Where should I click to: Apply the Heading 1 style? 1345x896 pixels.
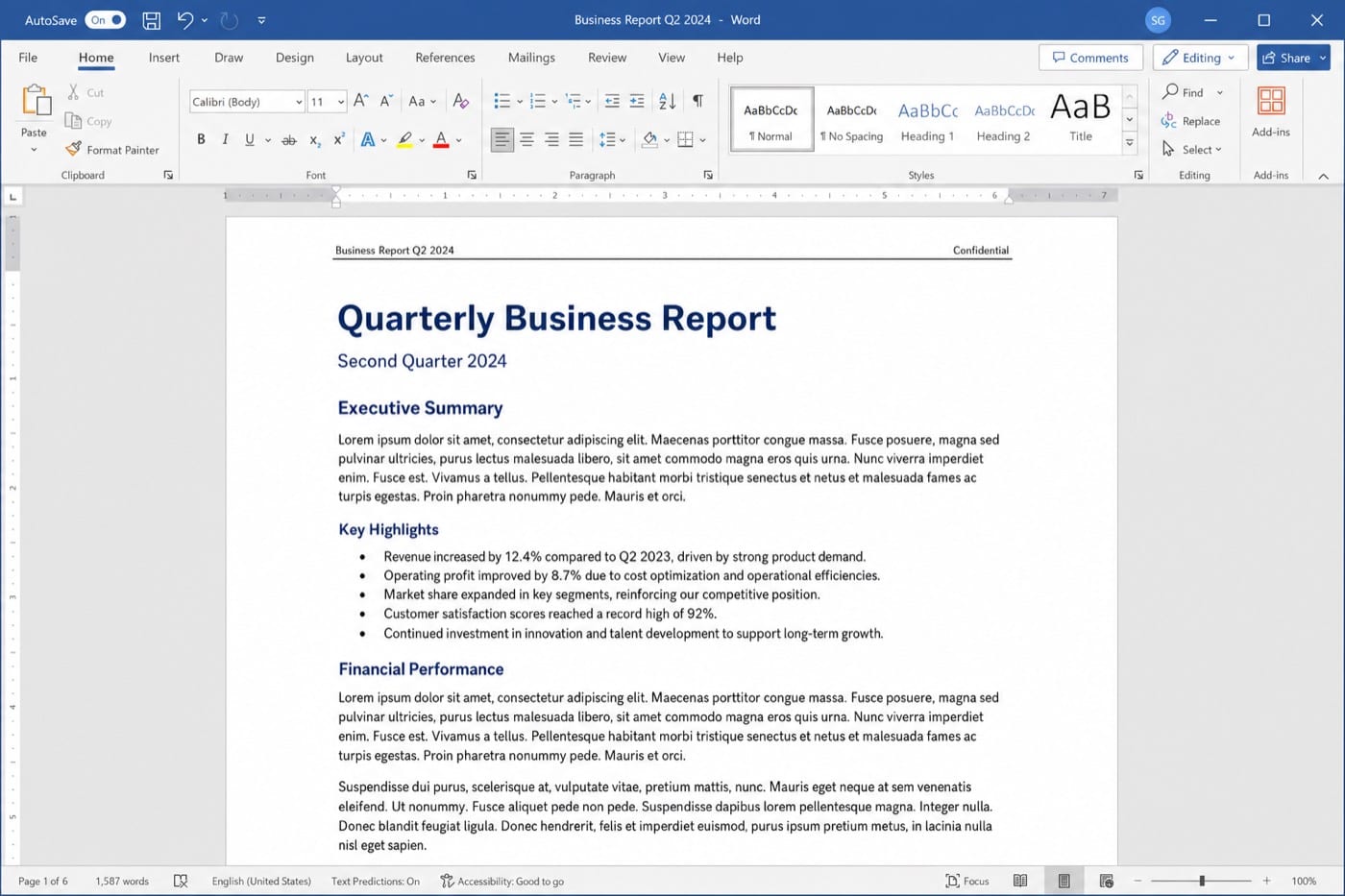click(927, 119)
